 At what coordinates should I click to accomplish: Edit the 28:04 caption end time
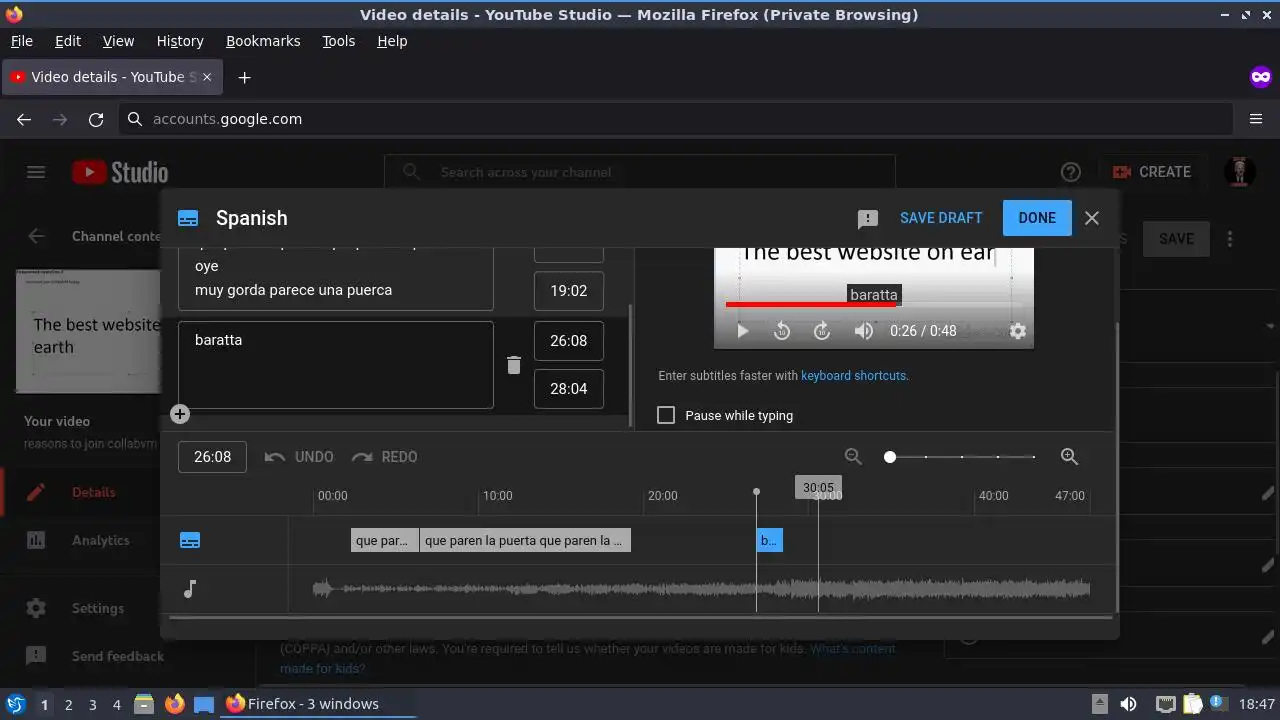[569, 389]
